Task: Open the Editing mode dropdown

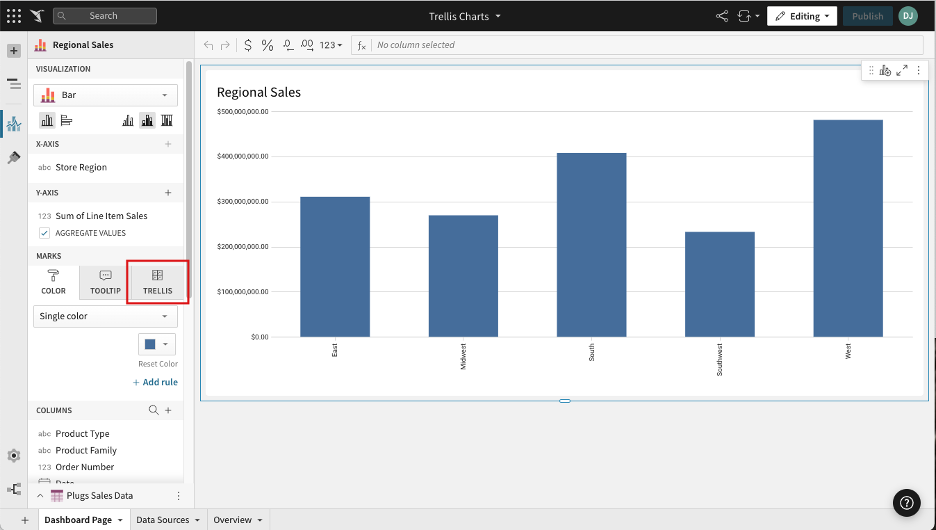Action: [802, 16]
